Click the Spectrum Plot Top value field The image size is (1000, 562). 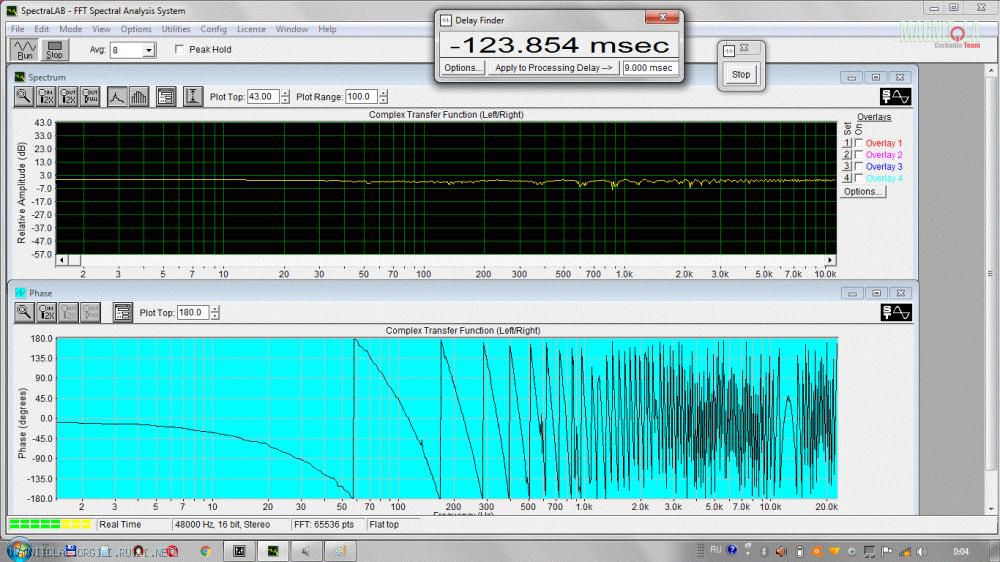(263, 97)
